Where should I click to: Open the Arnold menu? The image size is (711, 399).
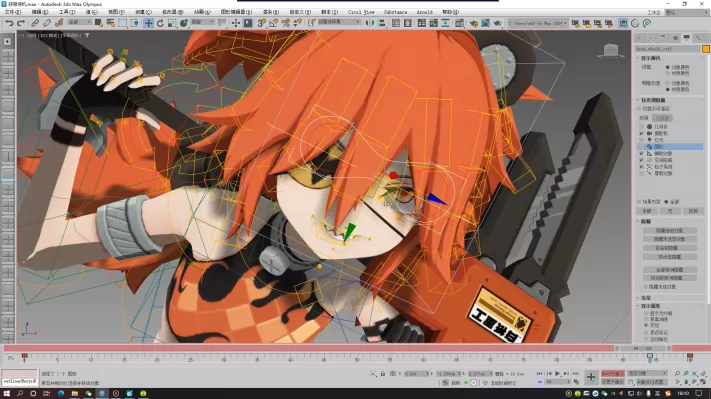click(x=424, y=12)
